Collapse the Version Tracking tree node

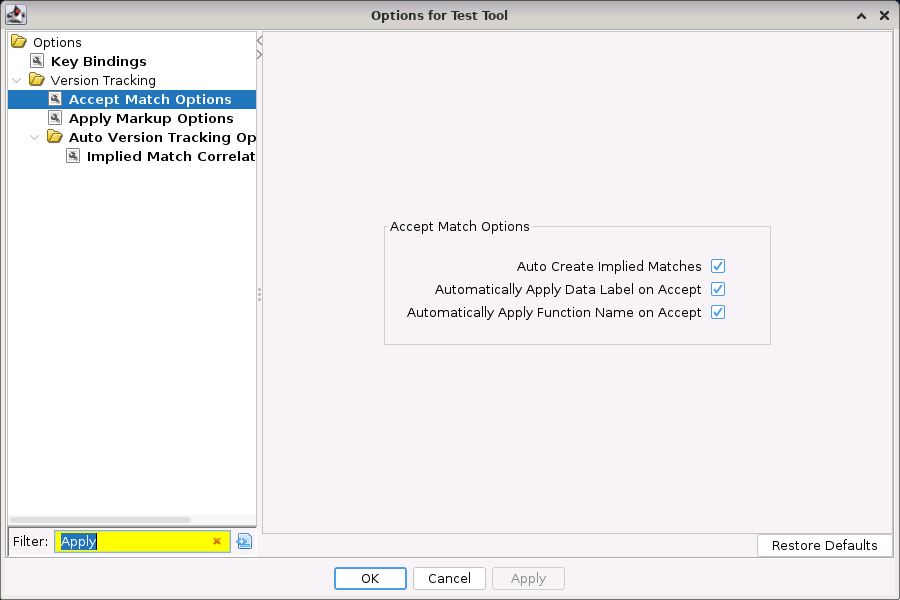[17, 80]
